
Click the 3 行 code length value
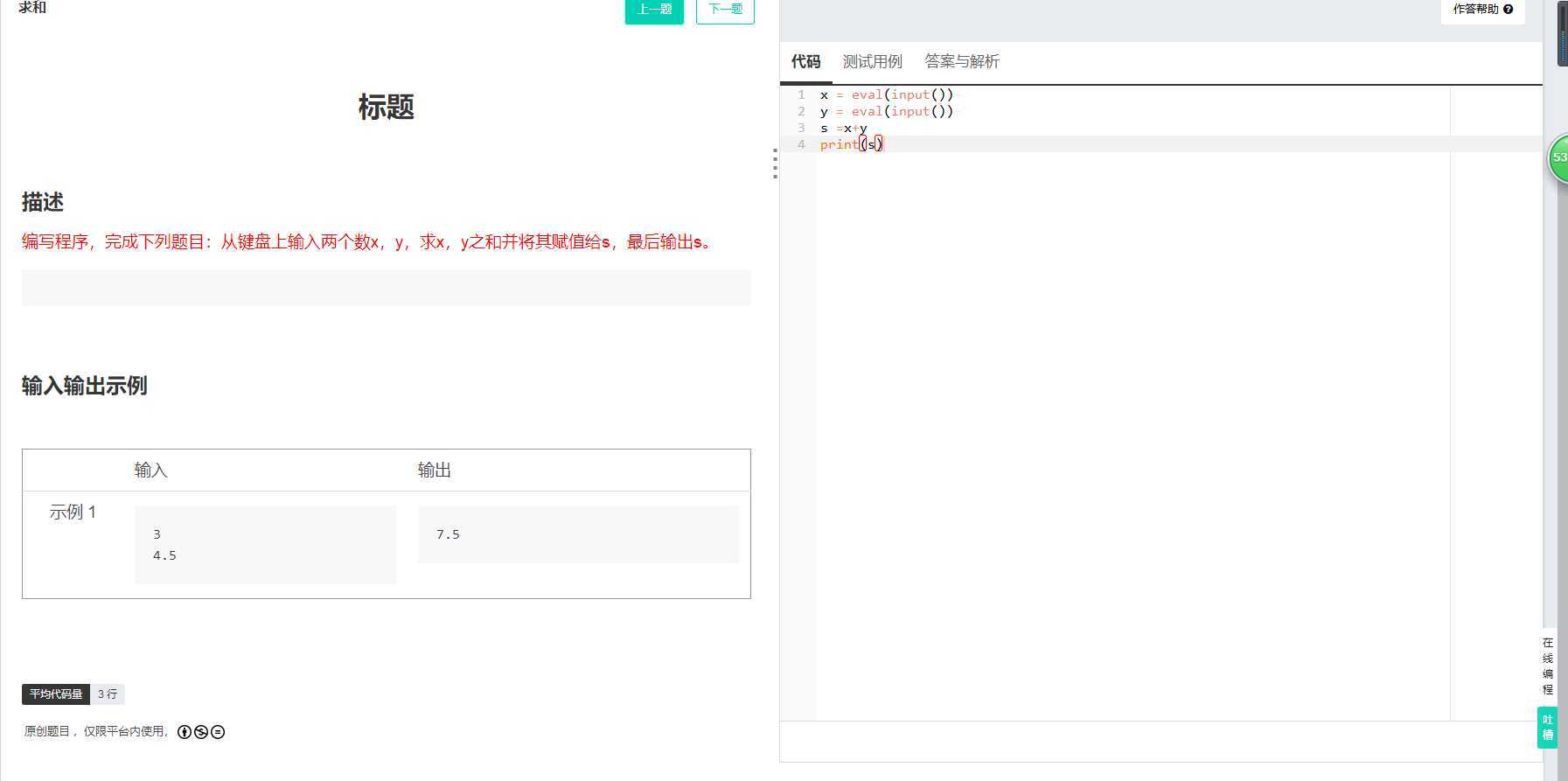click(x=108, y=694)
